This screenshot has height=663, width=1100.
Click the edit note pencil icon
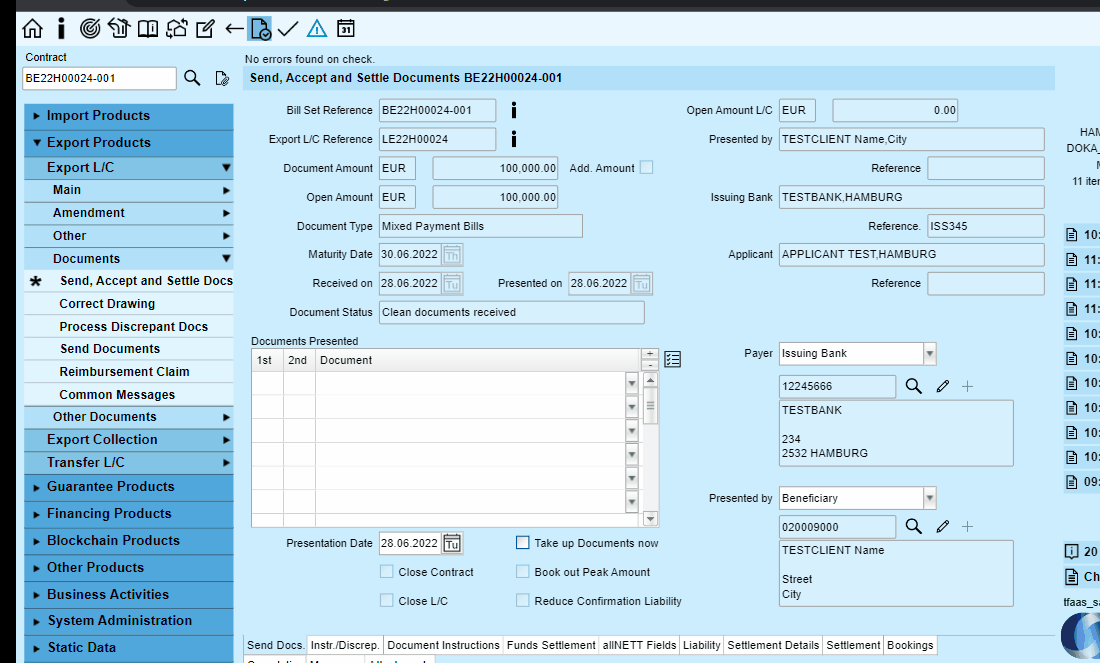(x=205, y=29)
